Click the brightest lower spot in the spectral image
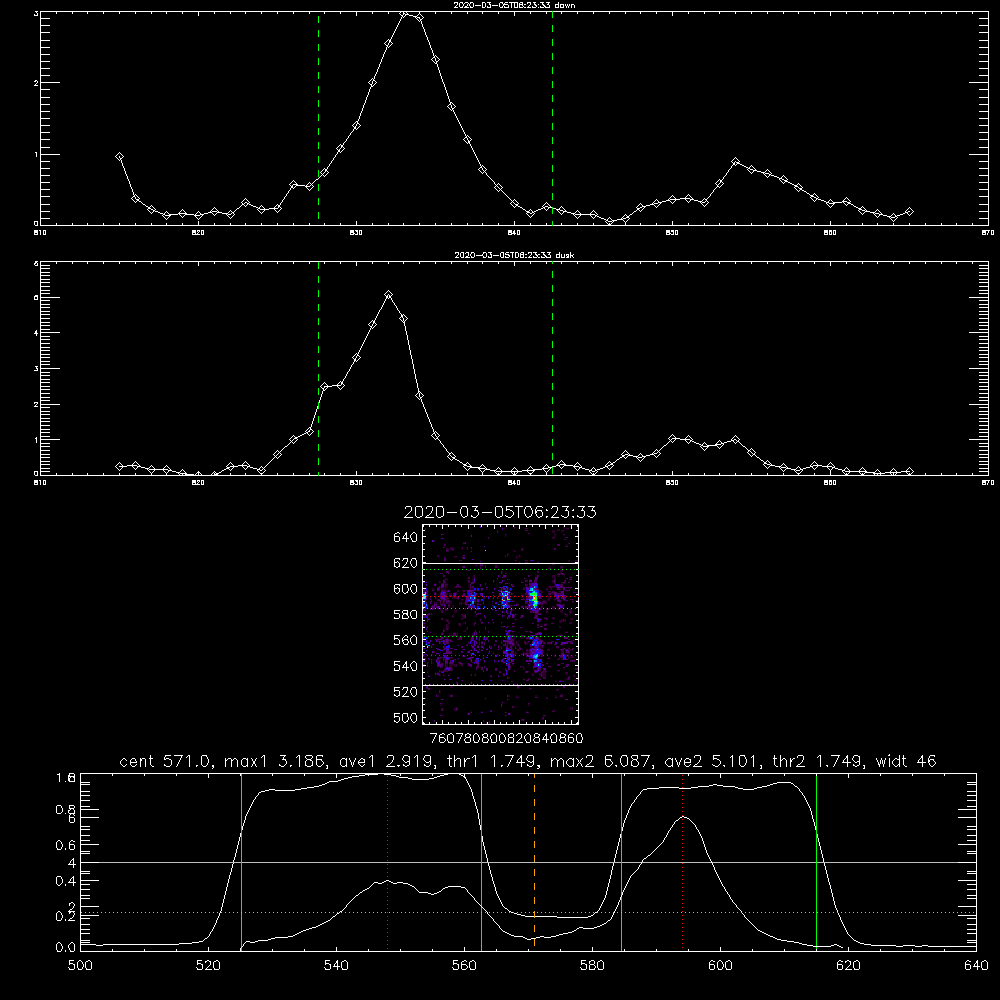 coord(536,654)
